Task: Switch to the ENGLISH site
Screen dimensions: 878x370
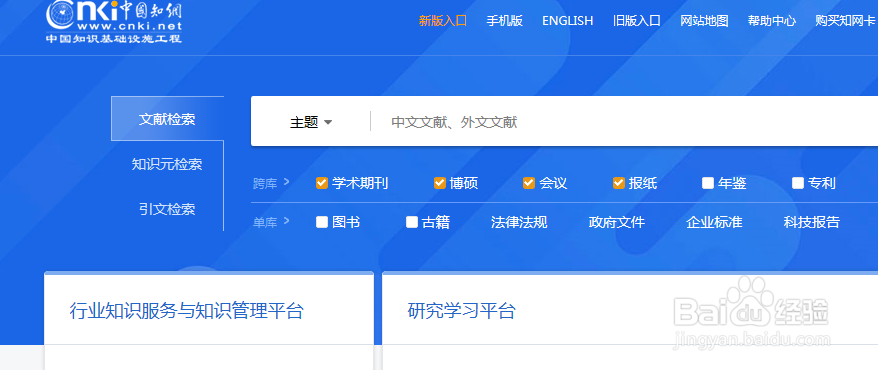Action: pyautogui.click(x=567, y=21)
